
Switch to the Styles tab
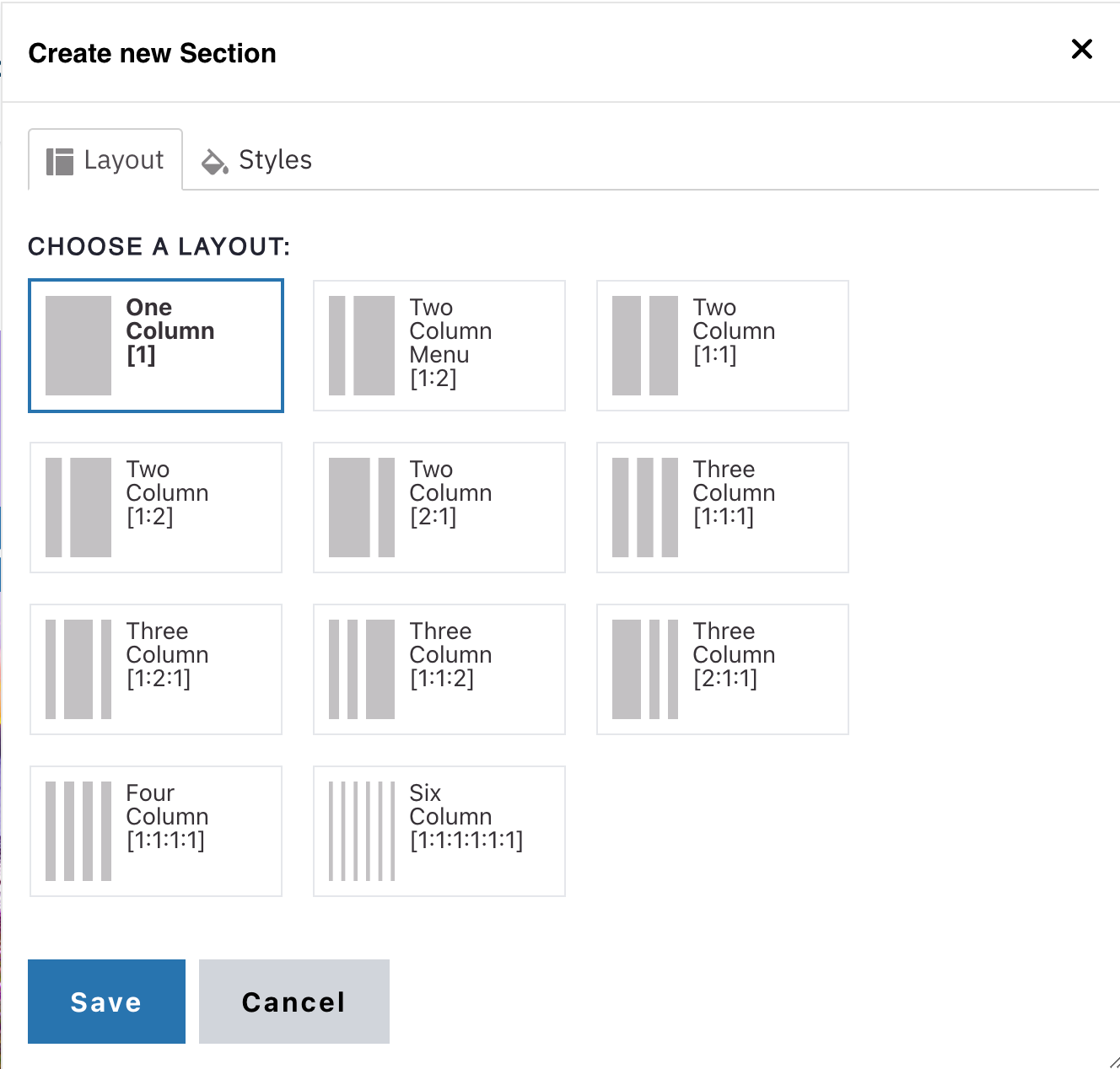pos(257,160)
